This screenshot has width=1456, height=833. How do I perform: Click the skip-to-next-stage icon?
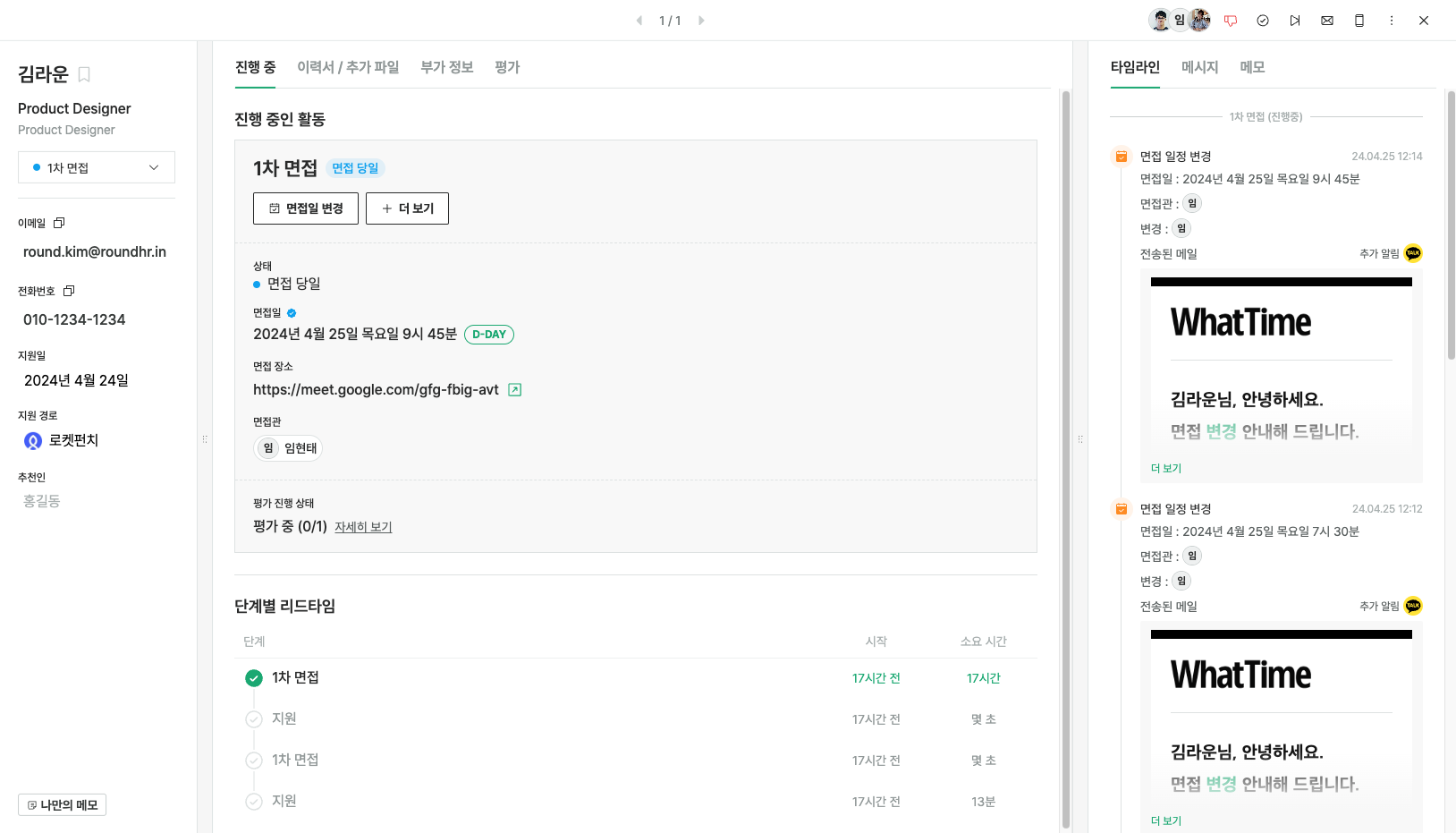pyautogui.click(x=1295, y=21)
